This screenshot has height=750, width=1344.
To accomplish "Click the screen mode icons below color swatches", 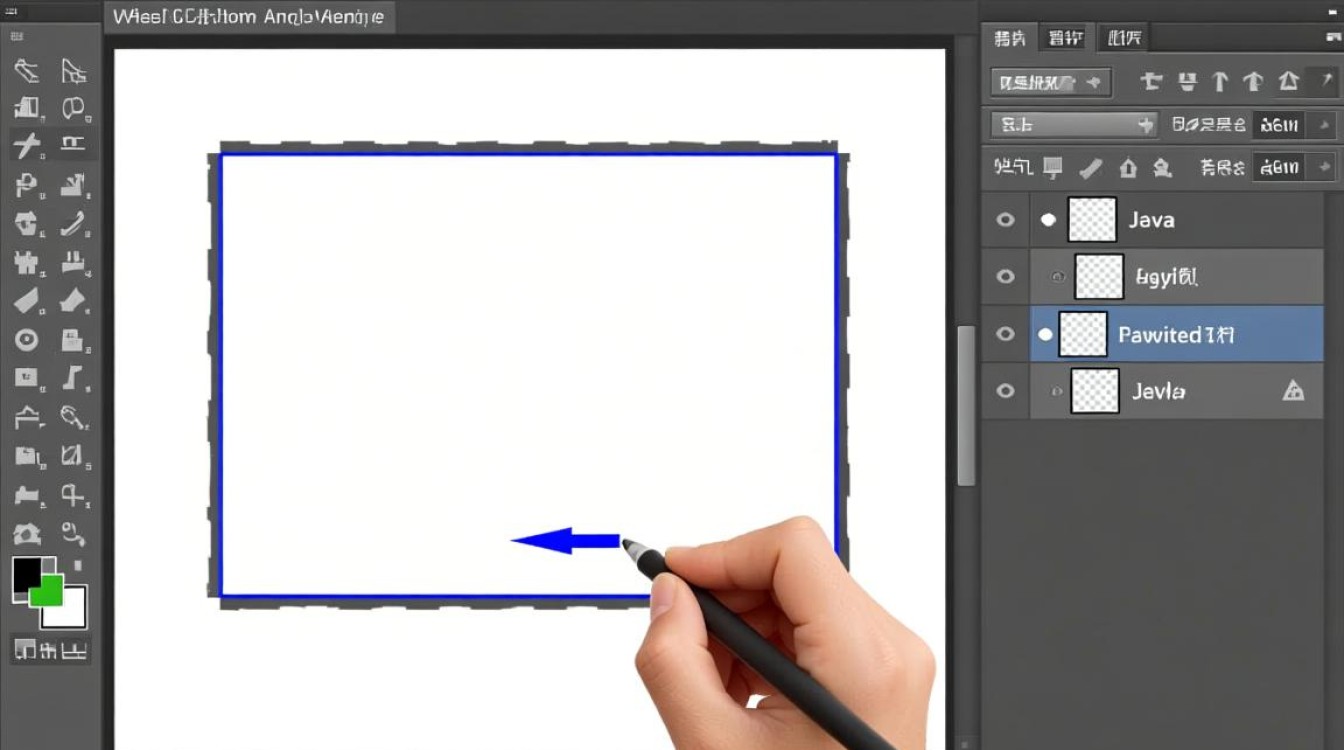I will (x=50, y=651).
